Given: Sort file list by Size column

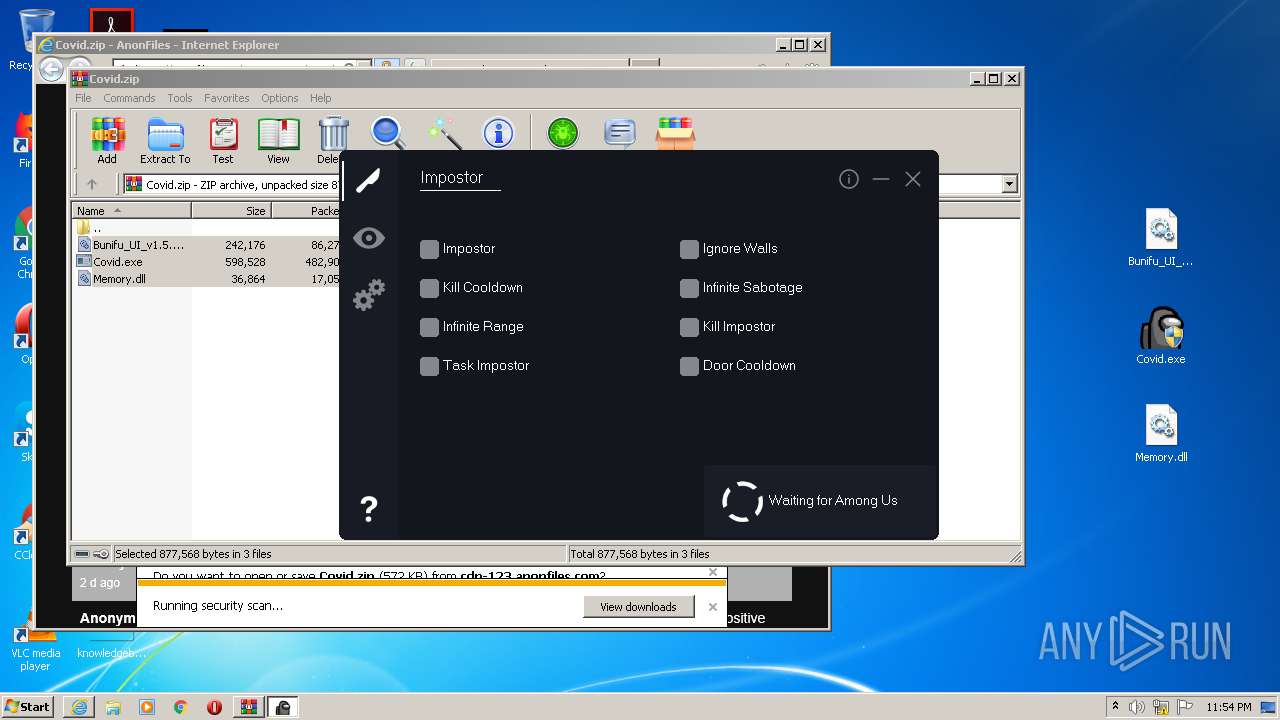Looking at the screenshot, I should pyautogui.click(x=231, y=211).
